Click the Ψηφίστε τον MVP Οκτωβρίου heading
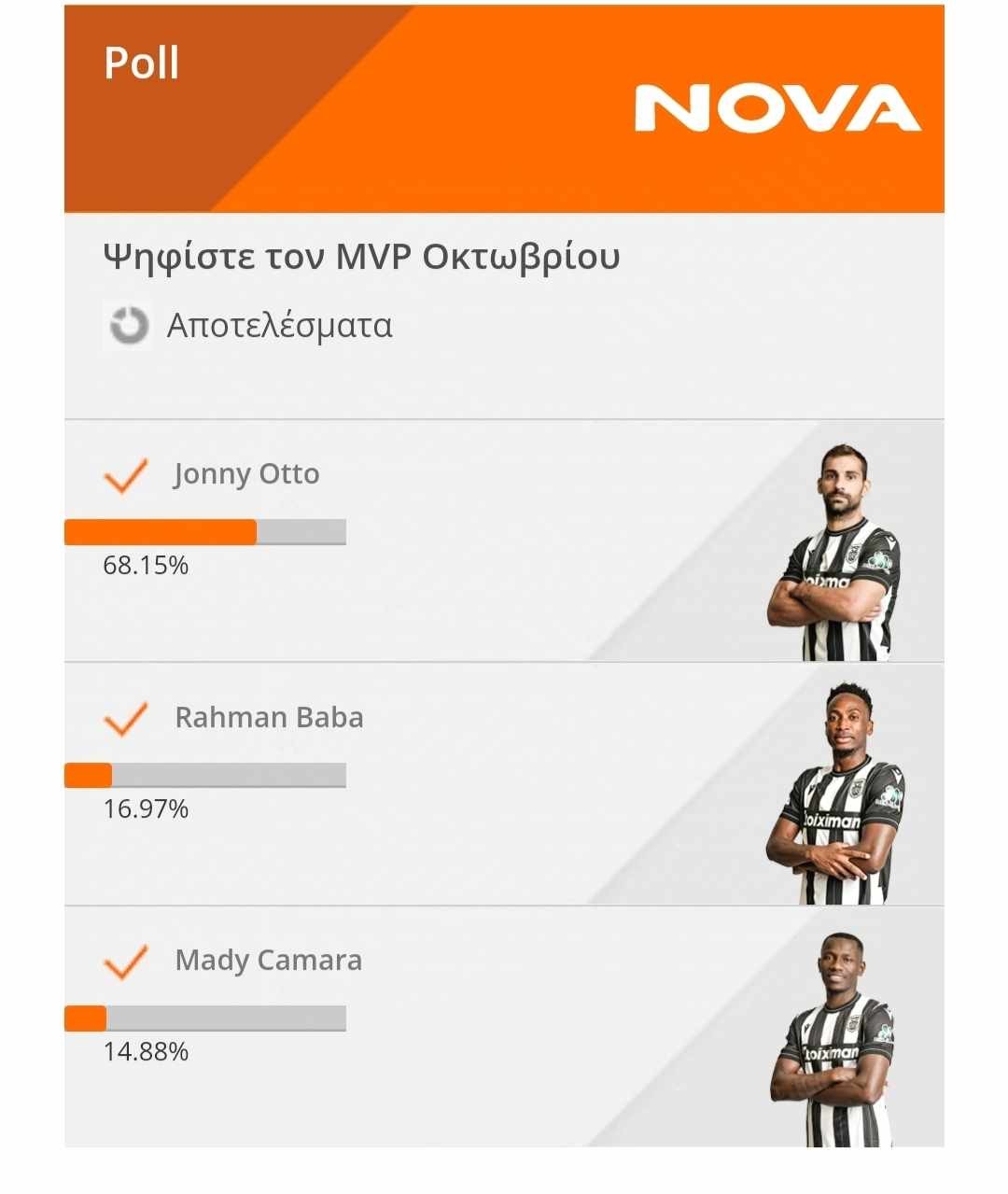 pos(361,256)
